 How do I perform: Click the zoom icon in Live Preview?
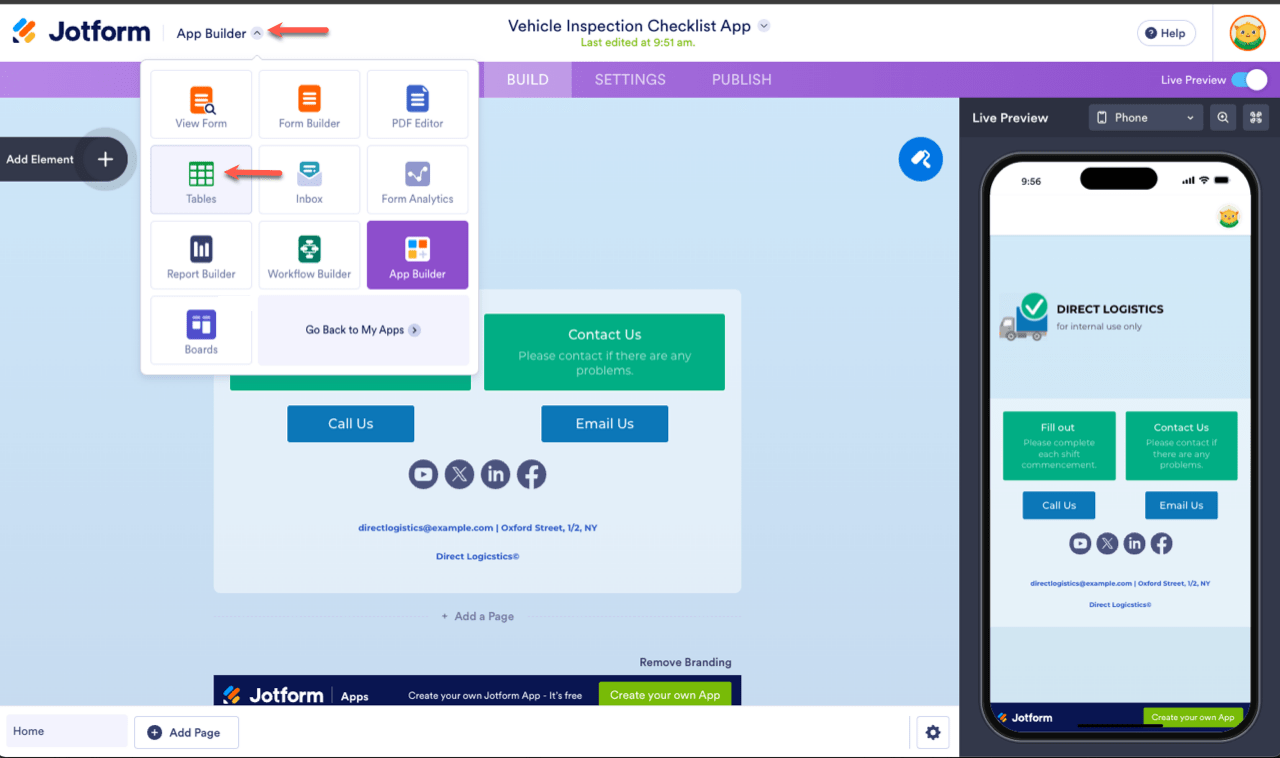tap(1223, 118)
